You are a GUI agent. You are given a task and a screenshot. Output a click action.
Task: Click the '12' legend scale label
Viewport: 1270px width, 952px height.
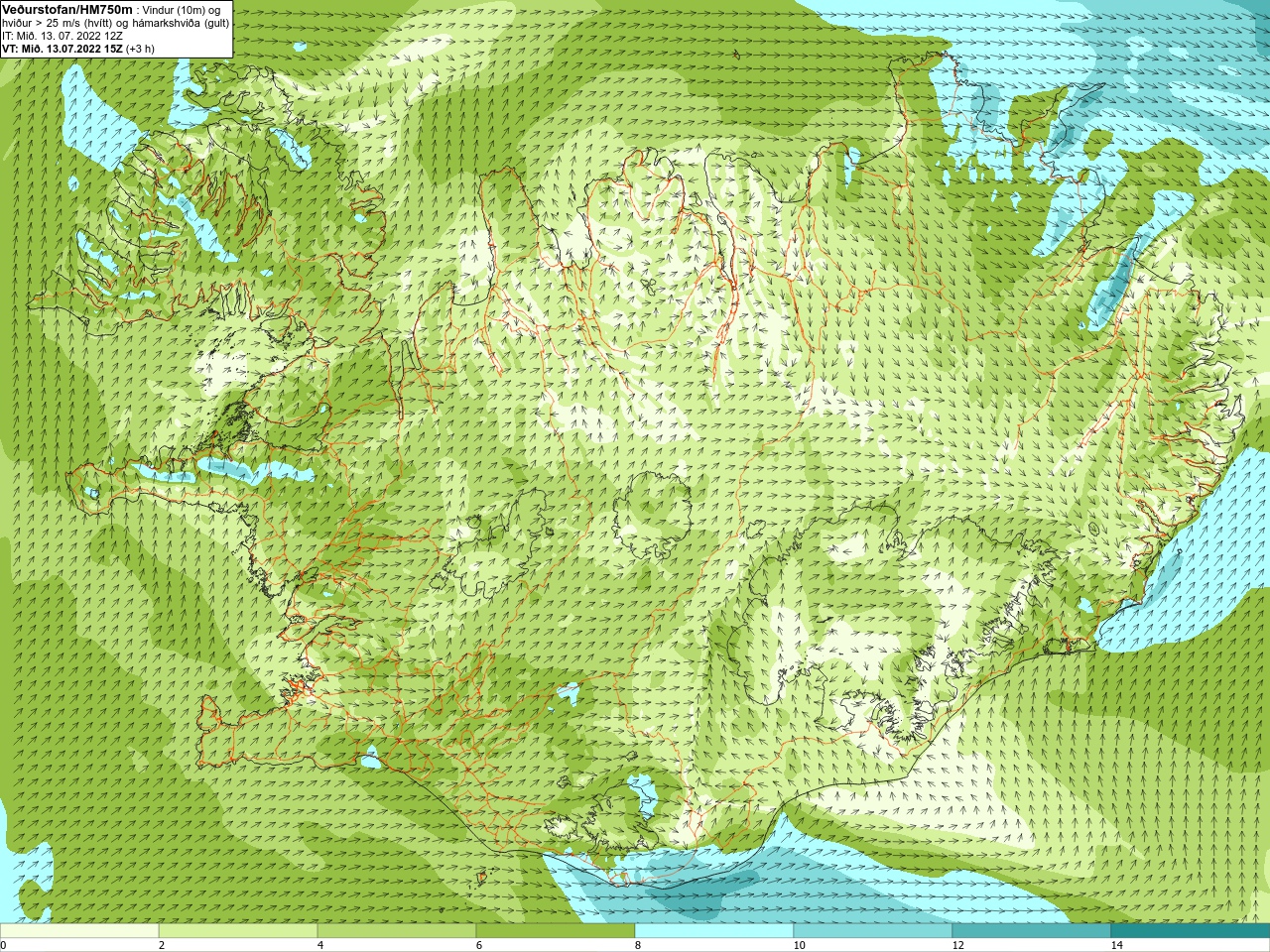(958, 945)
